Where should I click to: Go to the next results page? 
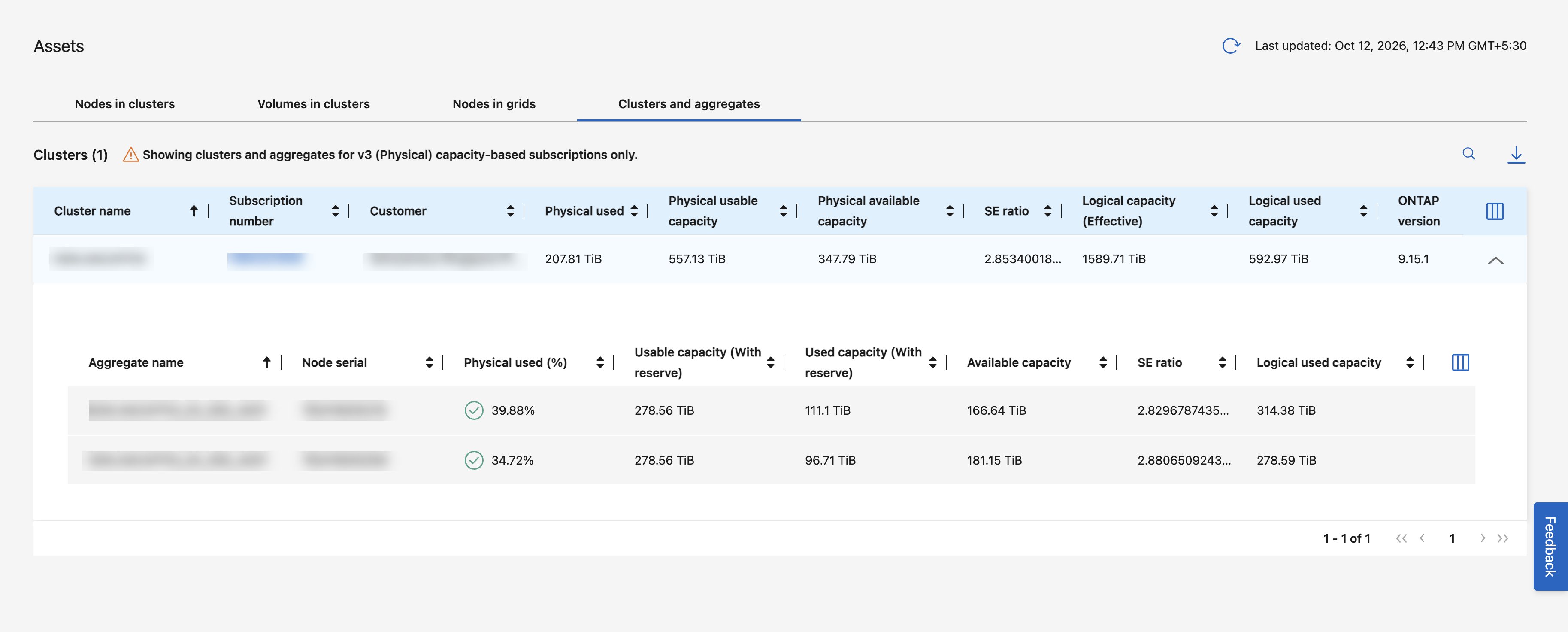[1482, 538]
